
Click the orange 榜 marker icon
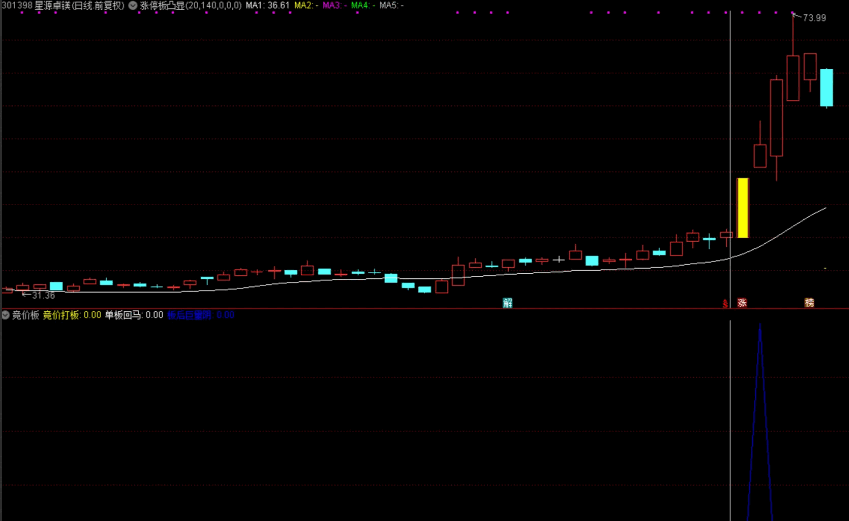click(809, 303)
